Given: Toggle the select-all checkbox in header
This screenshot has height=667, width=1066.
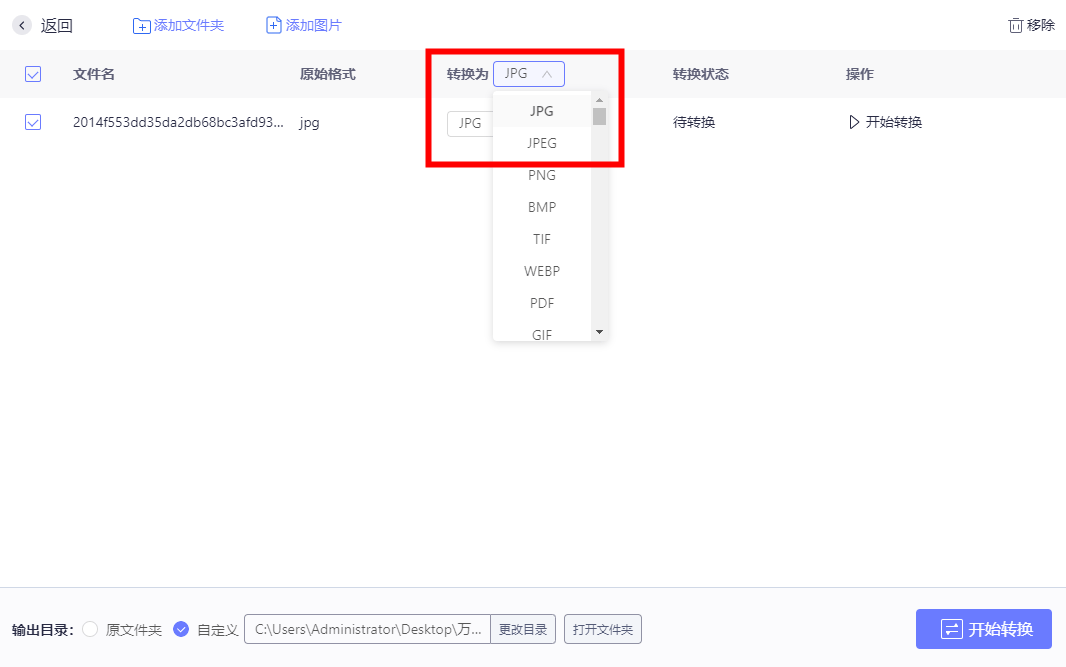Looking at the screenshot, I should point(33,74).
